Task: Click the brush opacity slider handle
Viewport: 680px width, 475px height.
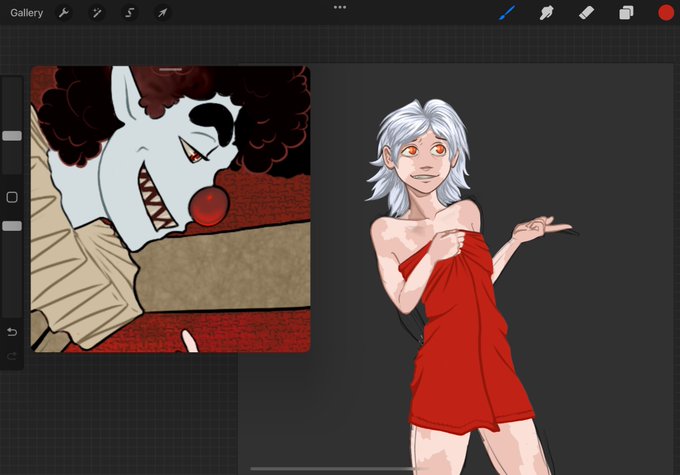Action: pos(12,226)
